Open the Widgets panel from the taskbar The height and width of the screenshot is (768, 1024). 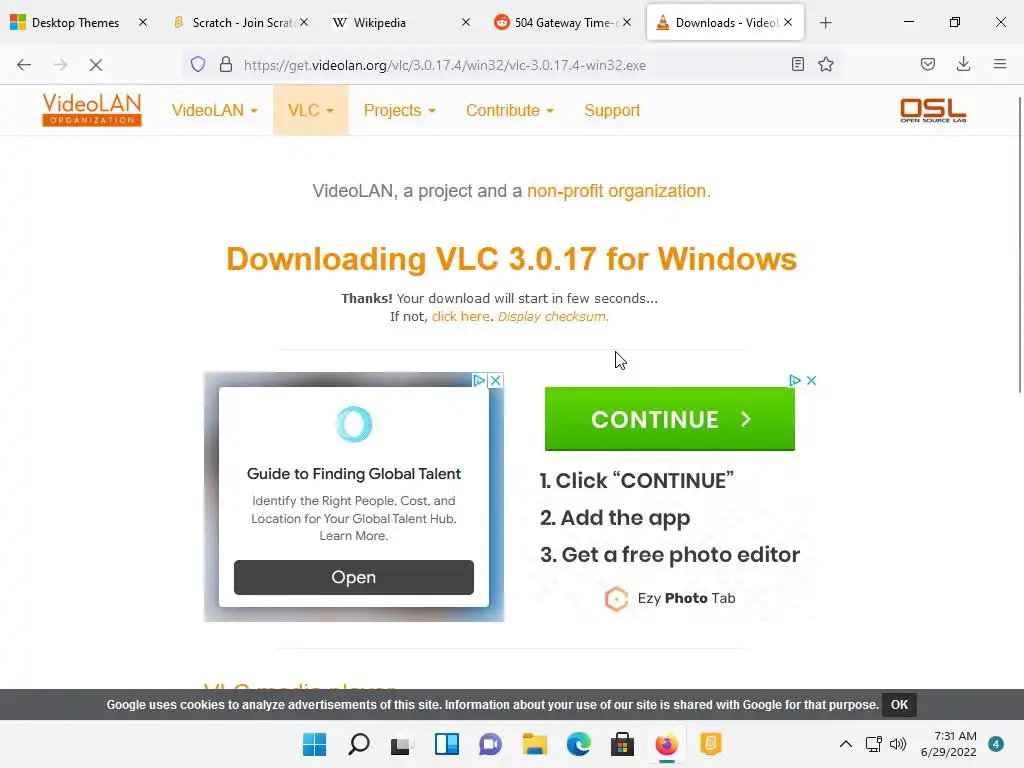click(447, 744)
